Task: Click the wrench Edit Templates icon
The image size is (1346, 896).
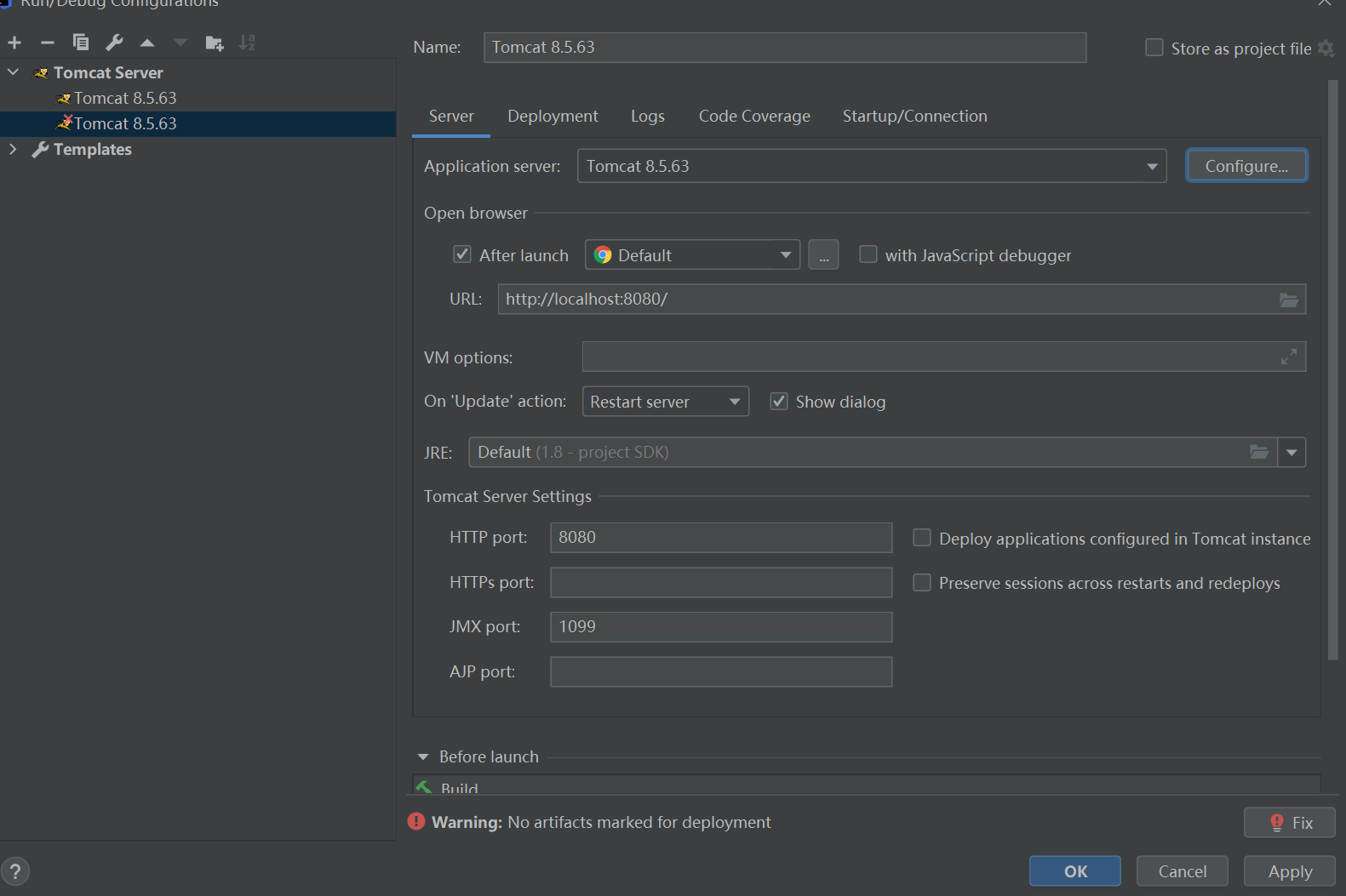Action: (114, 43)
